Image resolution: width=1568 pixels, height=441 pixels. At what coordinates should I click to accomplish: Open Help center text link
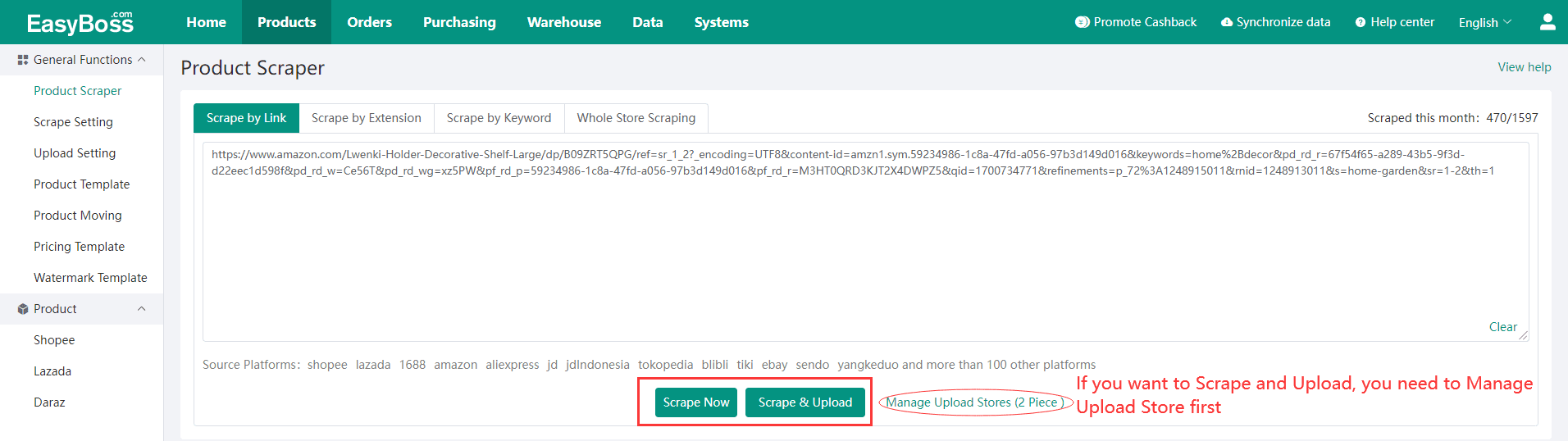coord(1402,22)
